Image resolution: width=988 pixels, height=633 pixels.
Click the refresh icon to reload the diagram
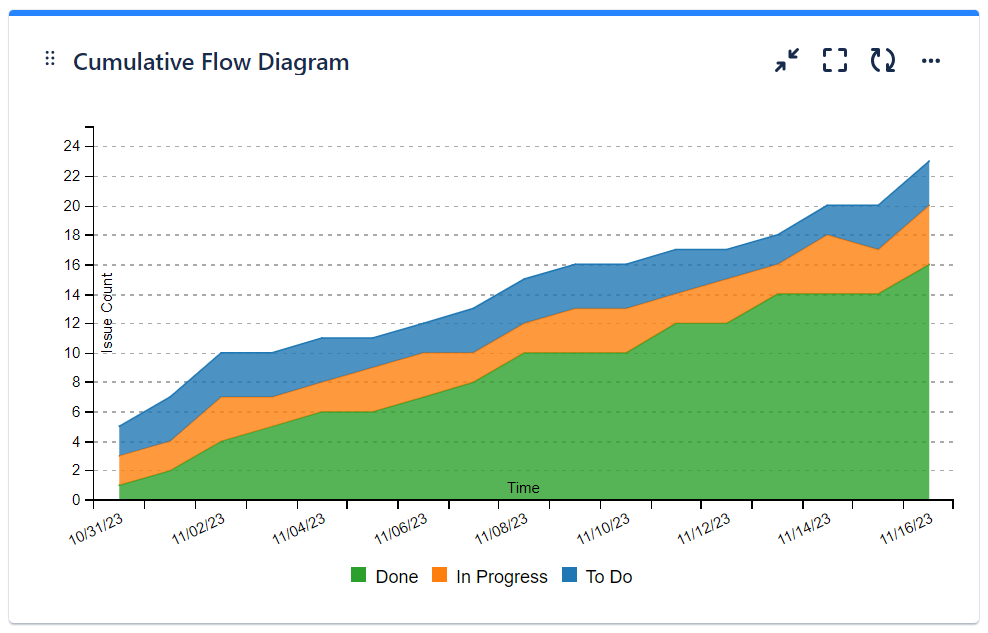(x=884, y=60)
